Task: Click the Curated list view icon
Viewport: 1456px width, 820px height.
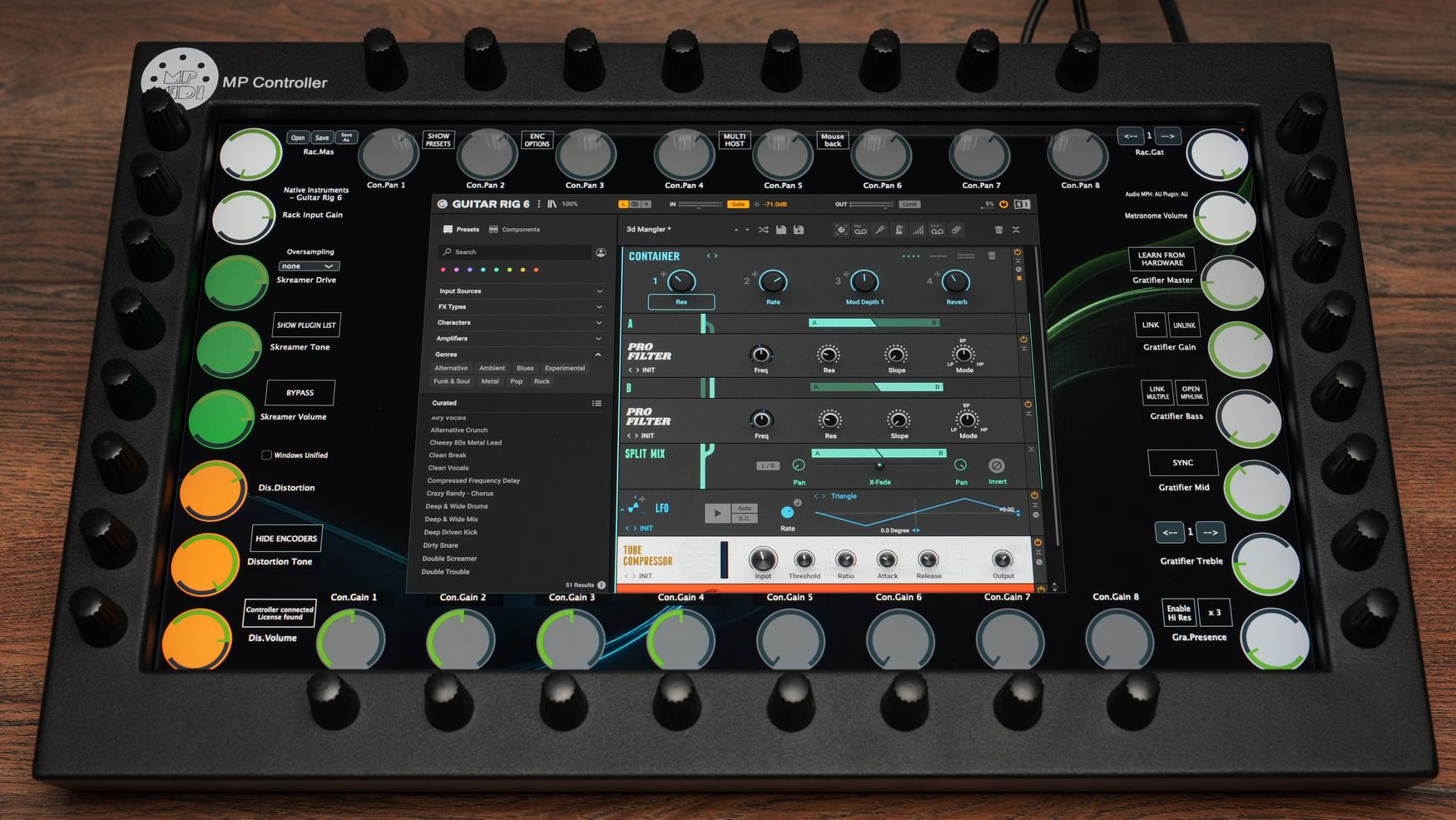Action: click(597, 403)
